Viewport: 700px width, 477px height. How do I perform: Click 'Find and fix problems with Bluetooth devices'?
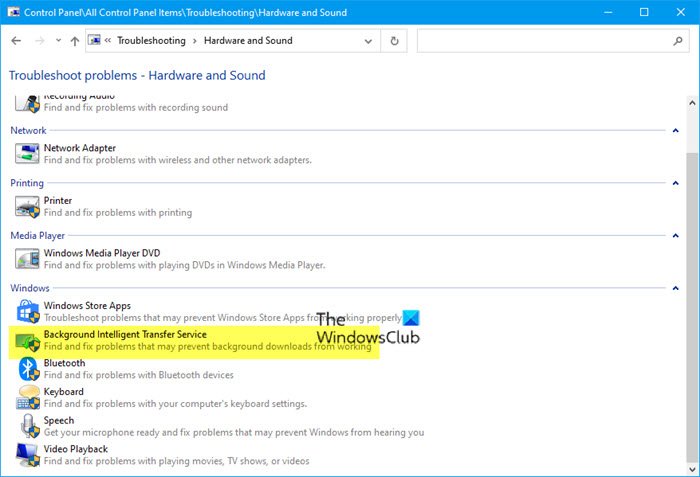click(x=138, y=375)
